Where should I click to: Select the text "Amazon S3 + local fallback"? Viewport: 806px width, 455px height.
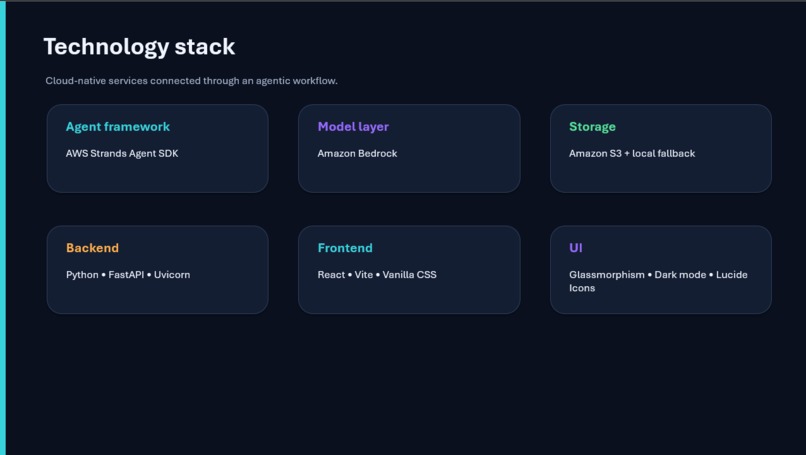tap(632, 153)
